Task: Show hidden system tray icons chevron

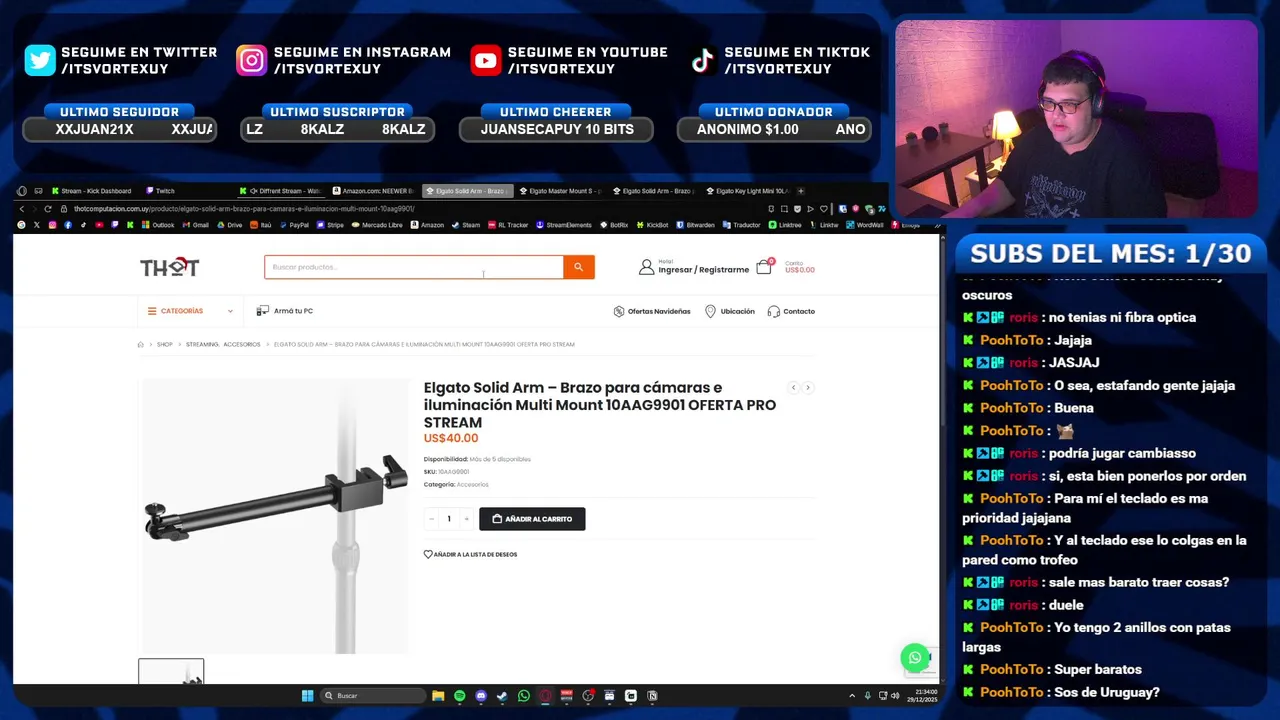Action: pyautogui.click(x=852, y=696)
